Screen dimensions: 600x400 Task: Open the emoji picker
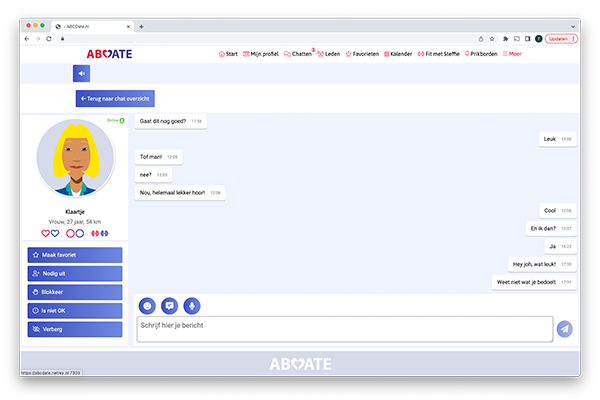tap(147, 306)
